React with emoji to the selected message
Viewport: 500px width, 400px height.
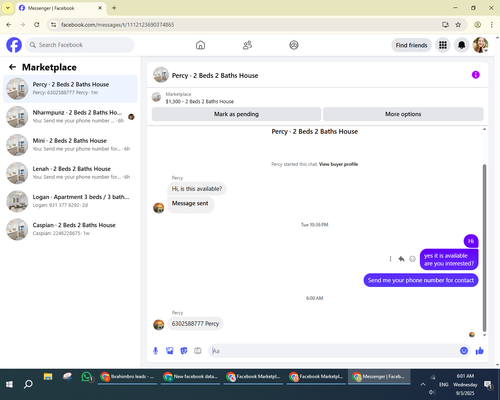pyautogui.click(x=412, y=259)
